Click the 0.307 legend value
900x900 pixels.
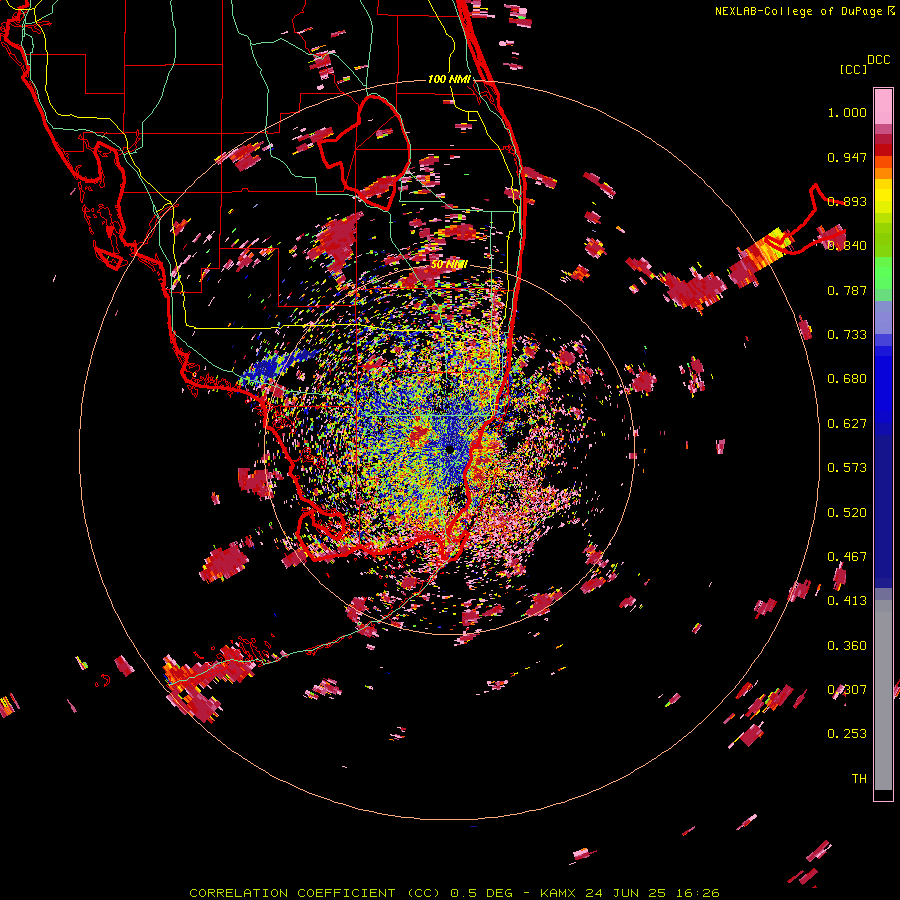click(847, 690)
